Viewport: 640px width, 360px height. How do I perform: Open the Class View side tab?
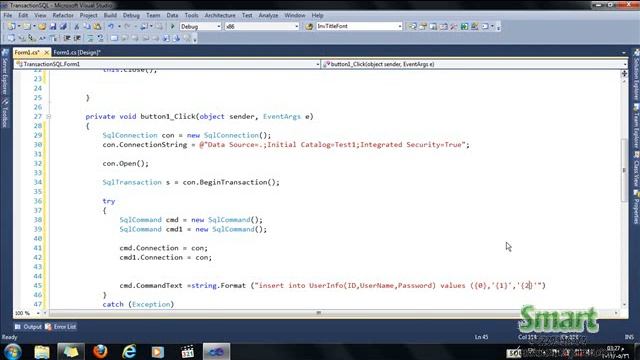[636, 169]
